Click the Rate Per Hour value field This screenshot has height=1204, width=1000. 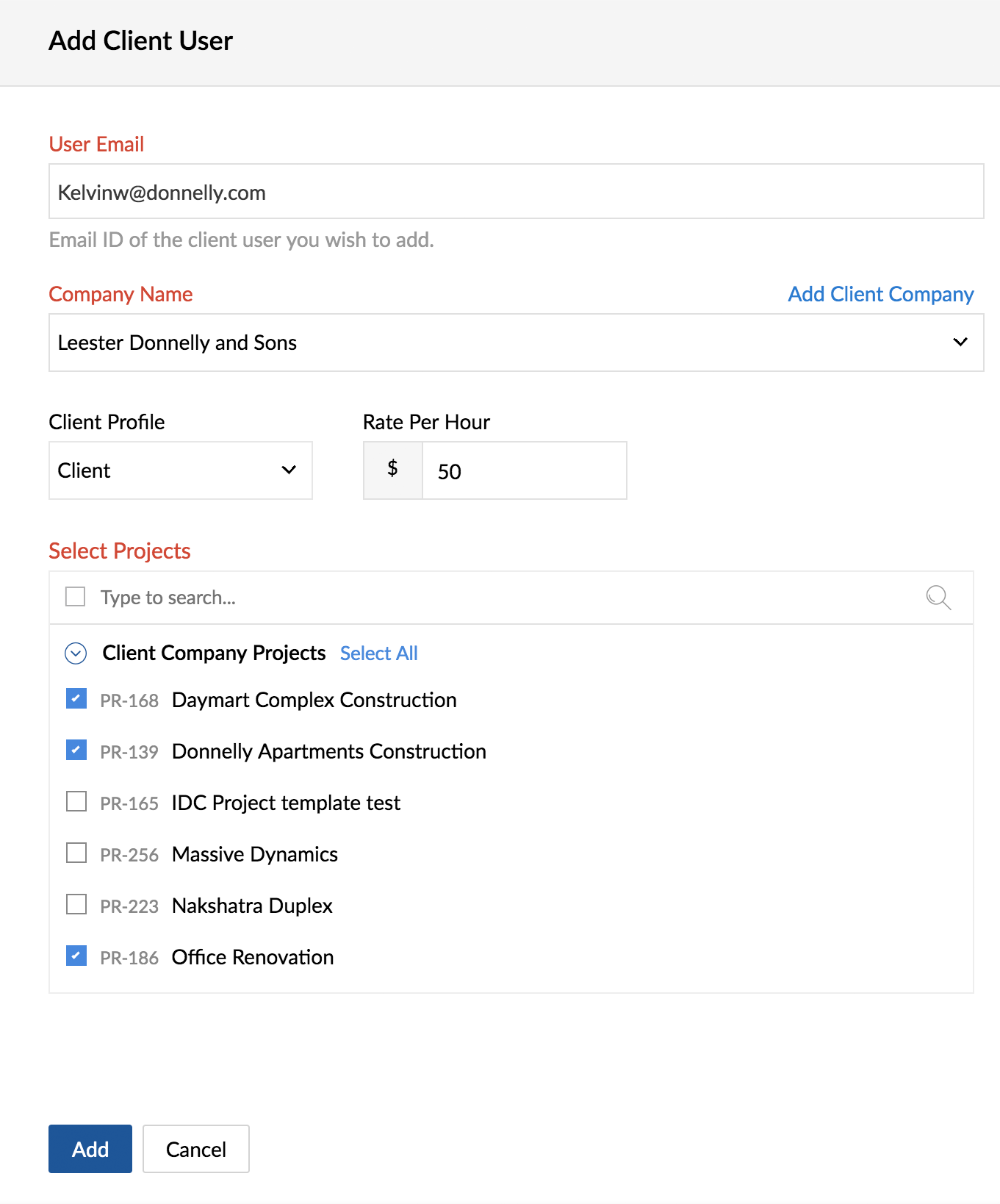(x=525, y=470)
